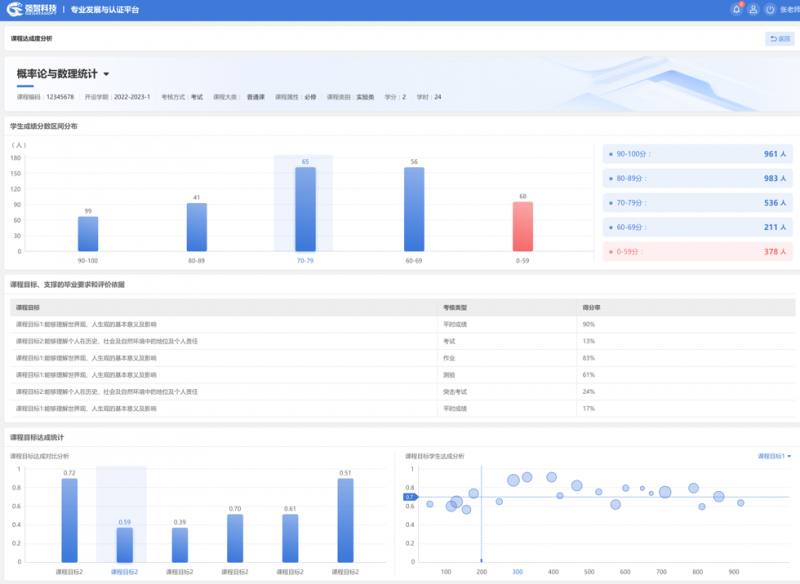Image resolution: width=800 pixels, height=584 pixels.
Task: Select the 90-100分 961人 legend row
Action: point(697,154)
